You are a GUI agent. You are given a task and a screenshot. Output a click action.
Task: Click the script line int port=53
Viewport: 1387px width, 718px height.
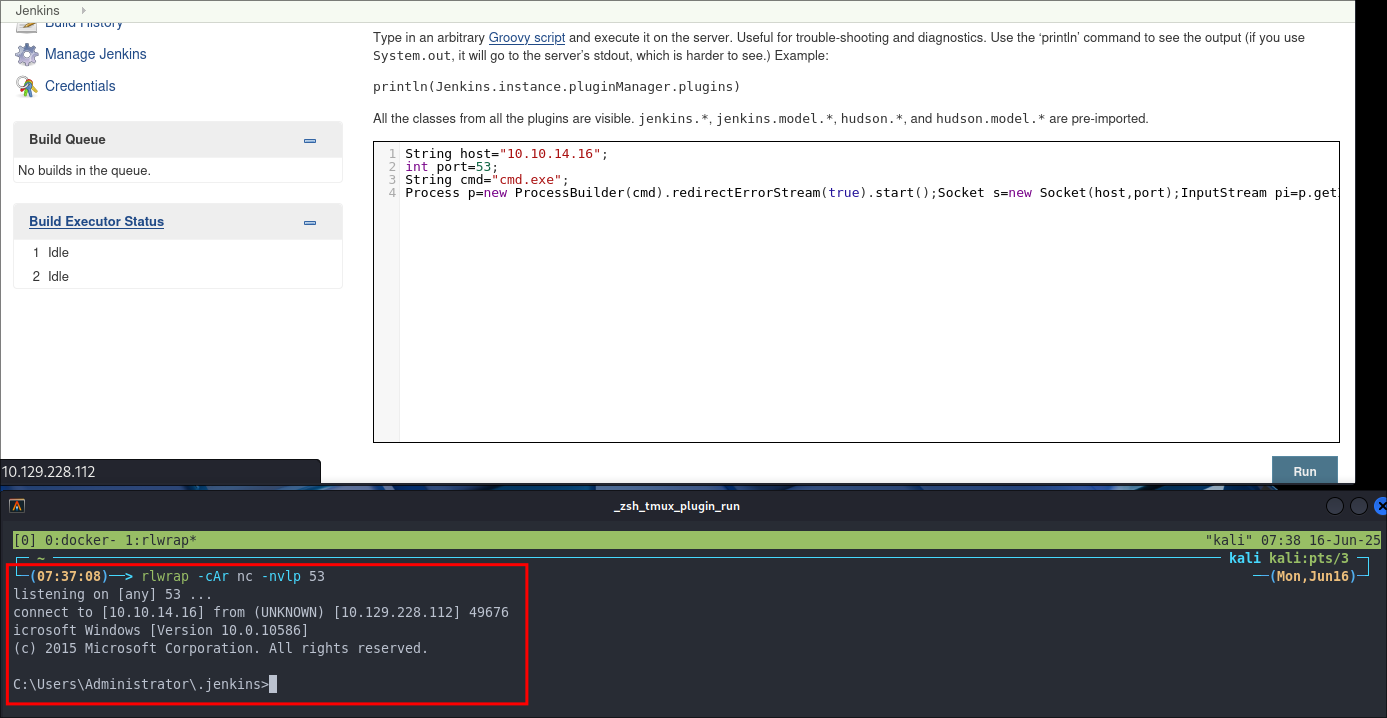(x=452, y=167)
